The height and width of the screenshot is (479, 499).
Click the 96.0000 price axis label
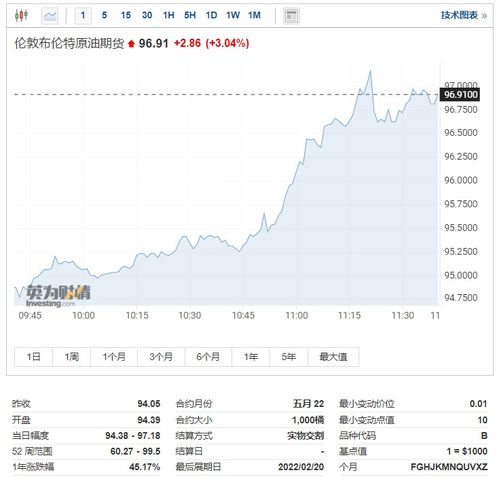click(x=461, y=180)
